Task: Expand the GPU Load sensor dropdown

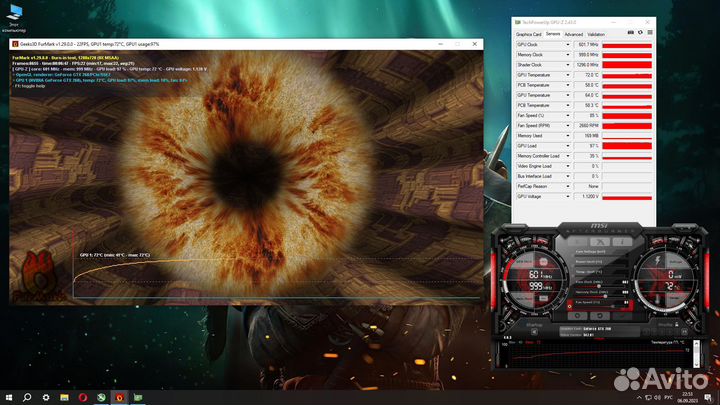Action: [x=568, y=146]
